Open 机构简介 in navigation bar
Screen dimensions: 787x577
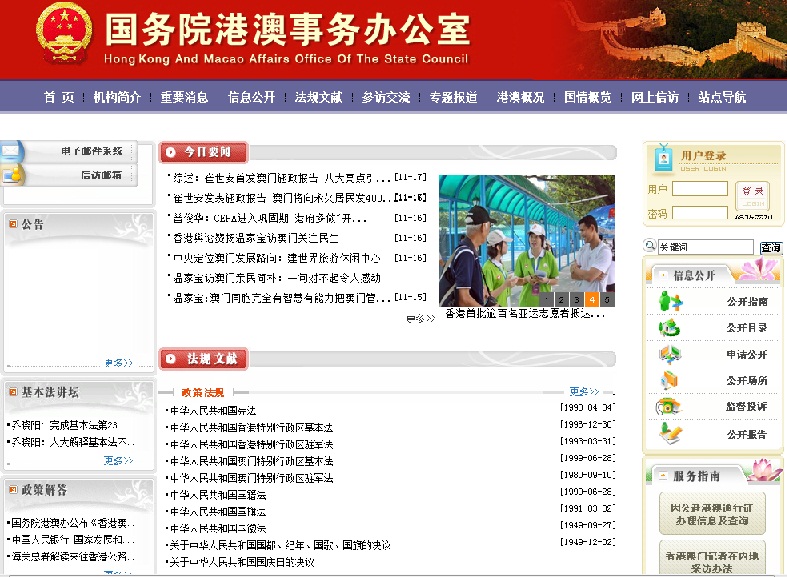click(118, 97)
